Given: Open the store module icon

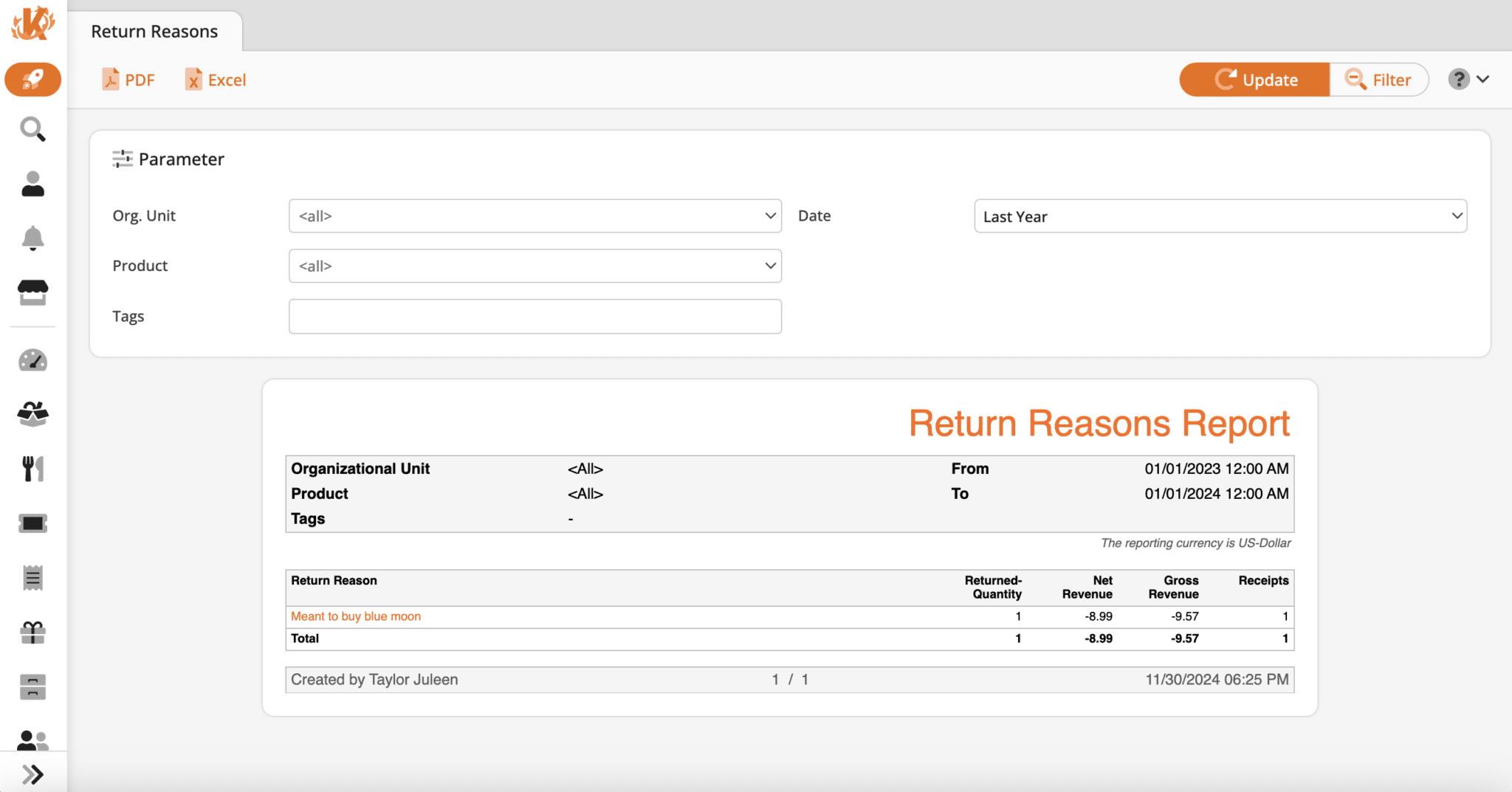Looking at the screenshot, I should point(32,292).
